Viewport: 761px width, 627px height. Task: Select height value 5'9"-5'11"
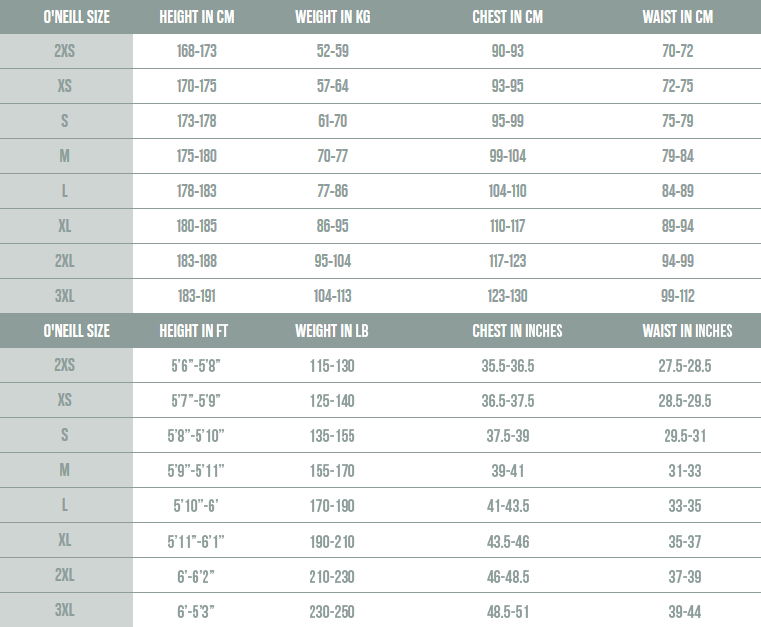196,470
